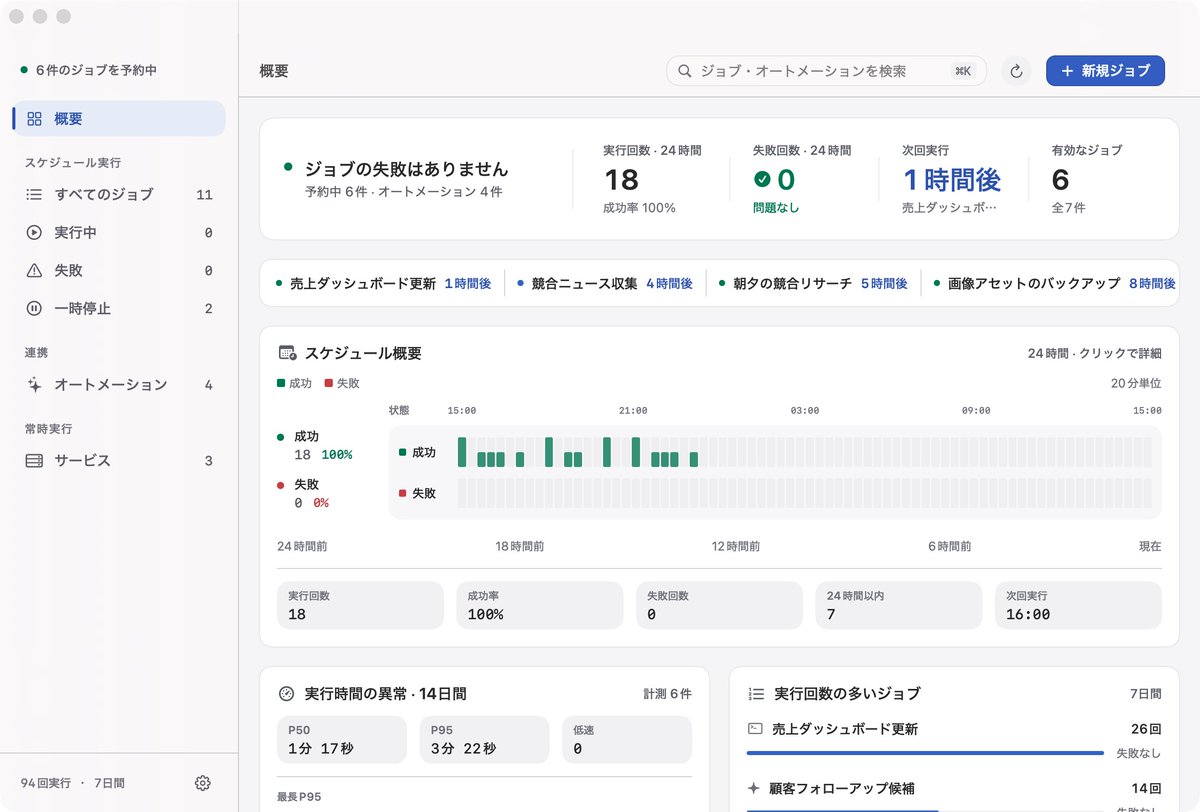Open 画像アセットのバックアップ upcoming job chip

tap(1054, 284)
